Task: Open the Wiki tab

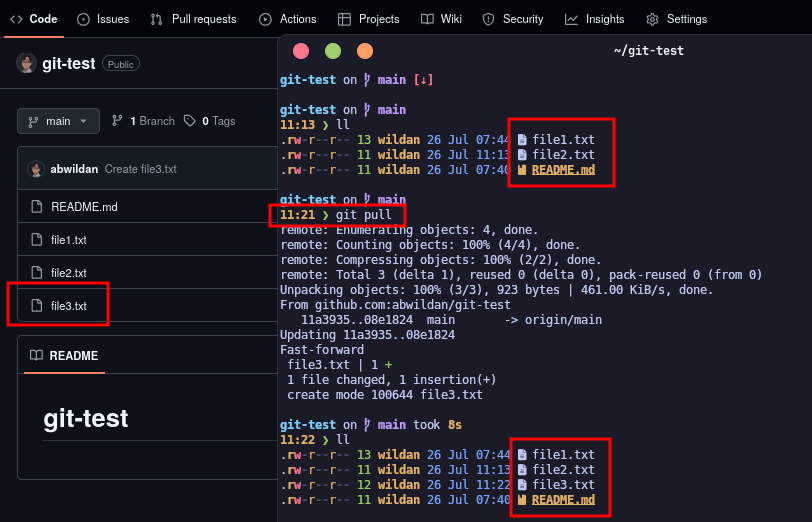Action: tap(441, 19)
